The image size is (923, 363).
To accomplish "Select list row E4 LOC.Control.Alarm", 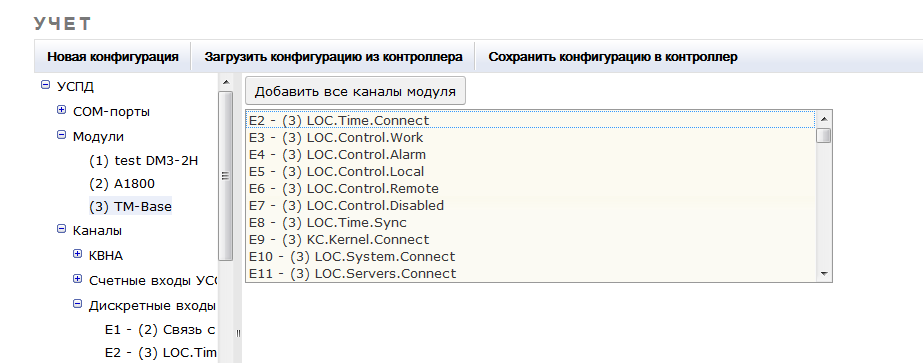I will (530, 155).
